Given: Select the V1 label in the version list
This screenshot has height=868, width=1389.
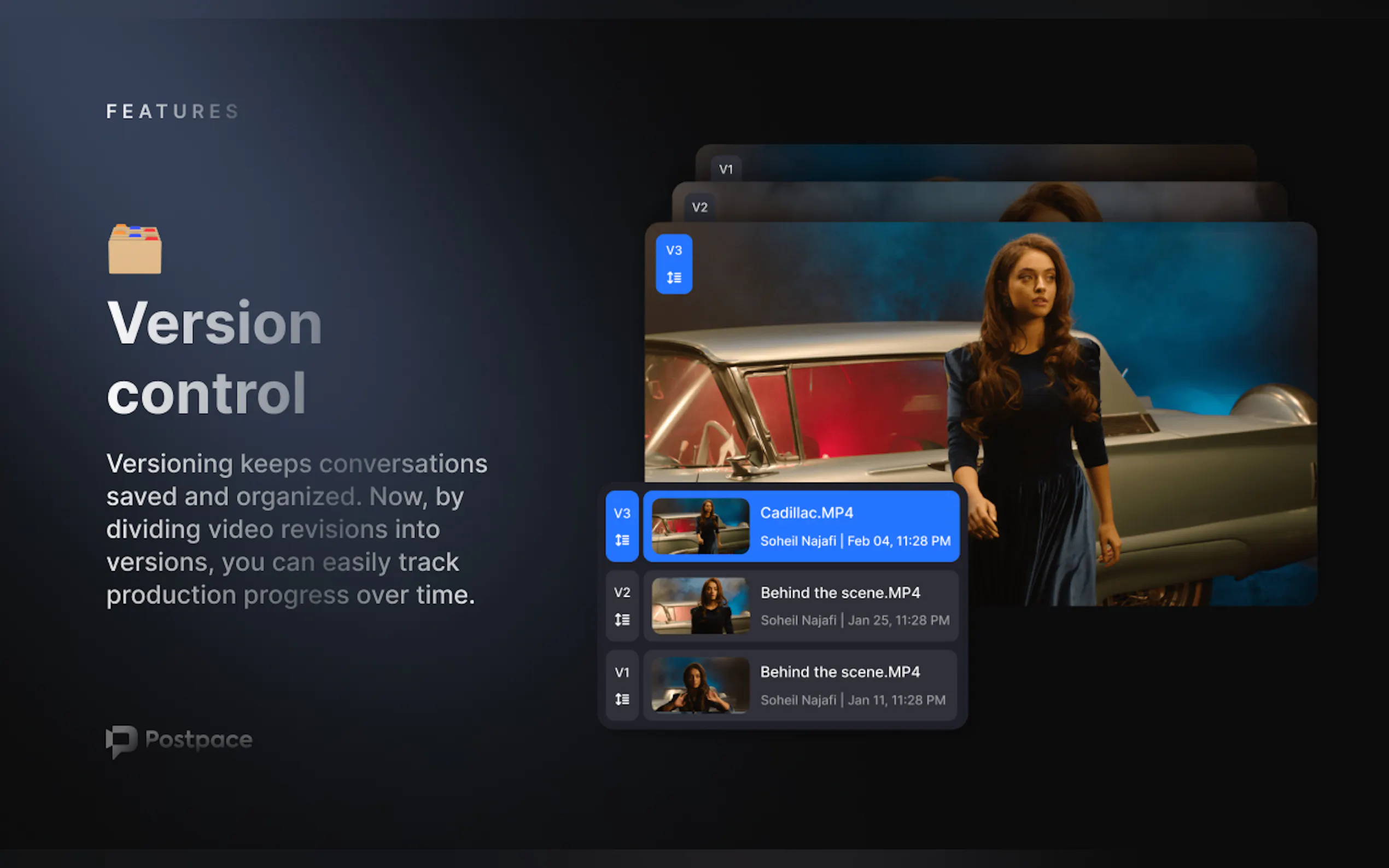Looking at the screenshot, I should 622,672.
